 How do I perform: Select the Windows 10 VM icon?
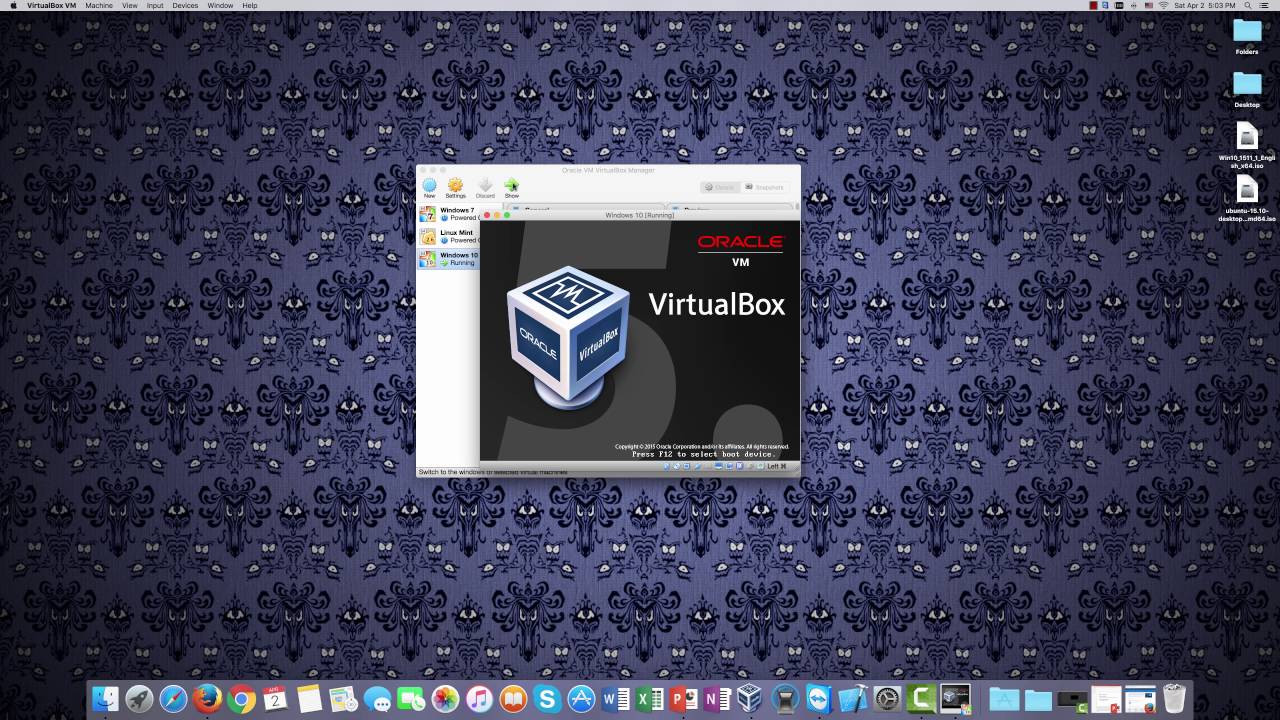point(428,259)
